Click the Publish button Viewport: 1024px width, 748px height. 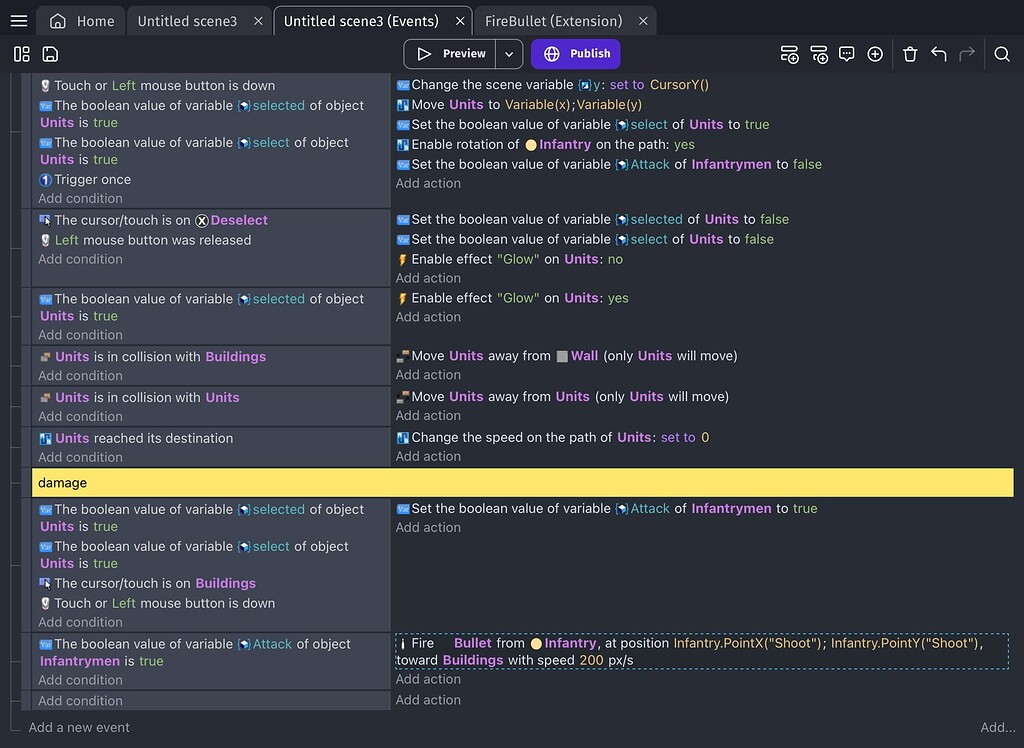575,53
